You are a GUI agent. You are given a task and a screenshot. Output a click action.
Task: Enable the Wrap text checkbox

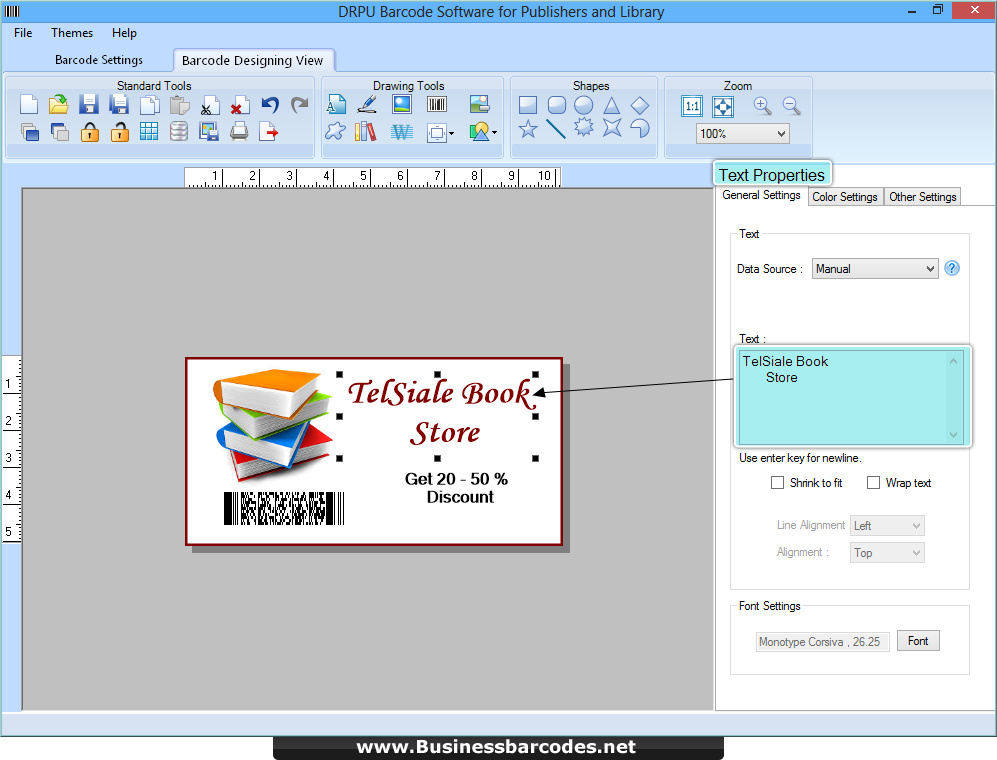(x=873, y=482)
